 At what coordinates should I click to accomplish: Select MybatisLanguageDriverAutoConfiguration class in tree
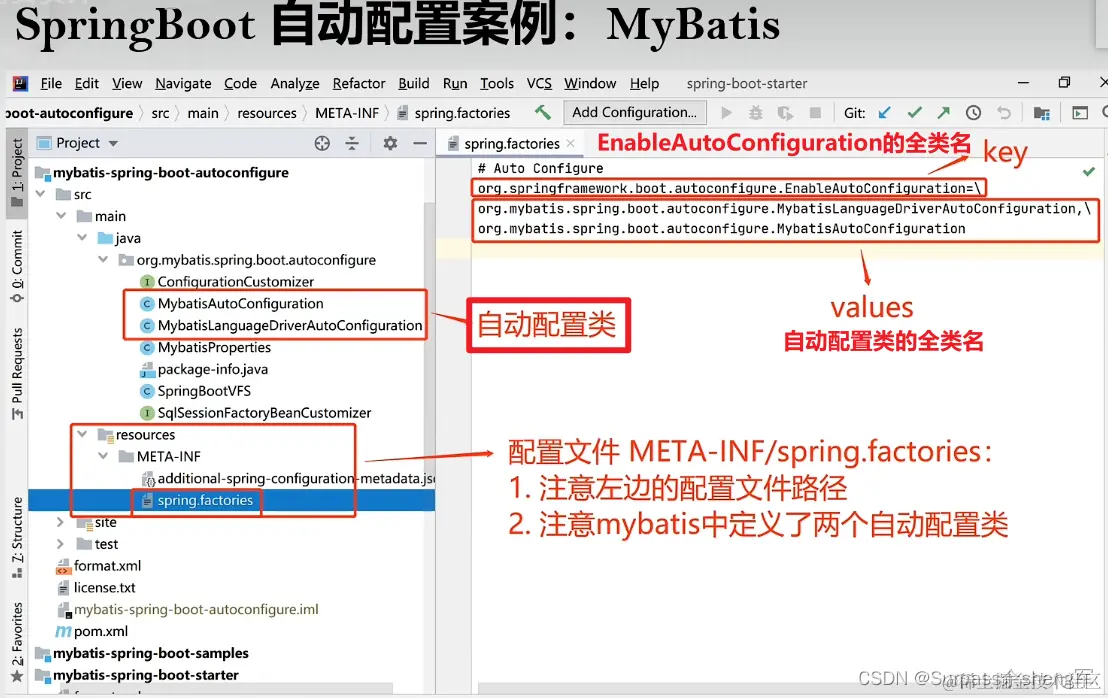tap(290, 326)
